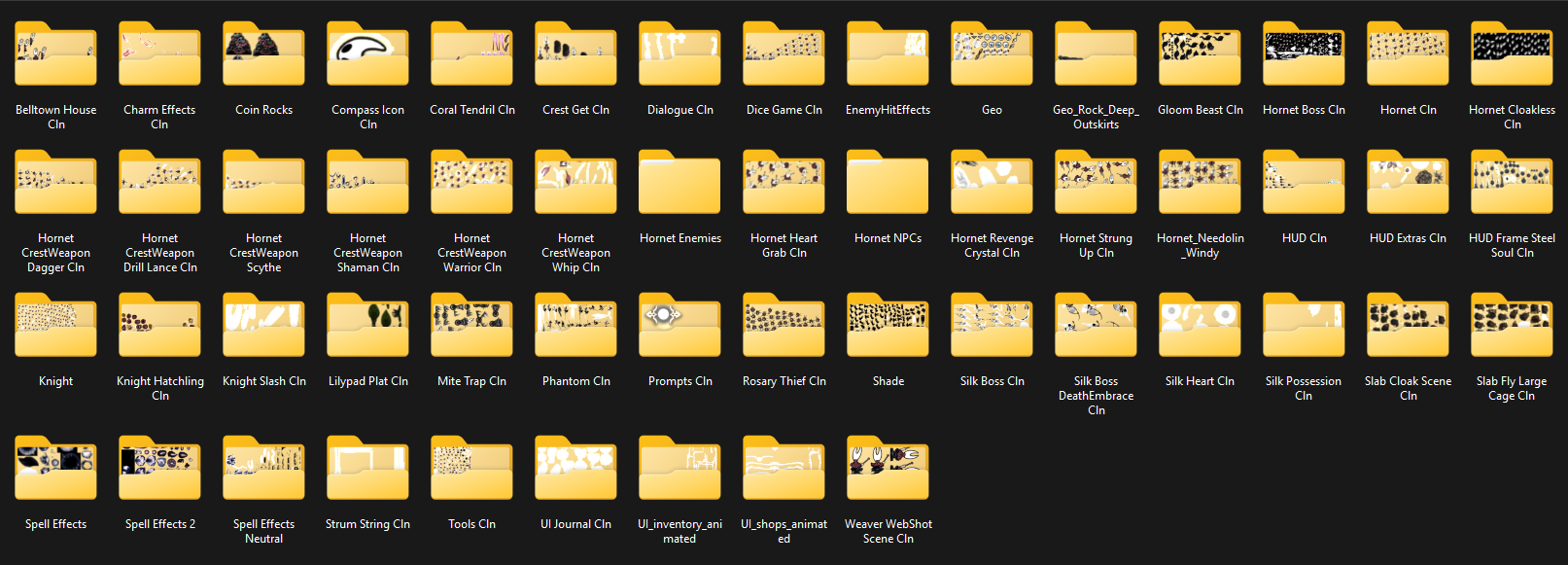Select the Dice Game Cln folder
This screenshot has height=565, width=1568.
click(x=784, y=53)
